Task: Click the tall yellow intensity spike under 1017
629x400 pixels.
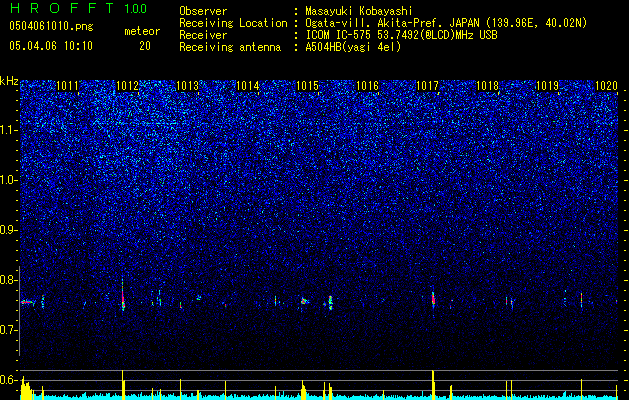Action: click(433, 385)
